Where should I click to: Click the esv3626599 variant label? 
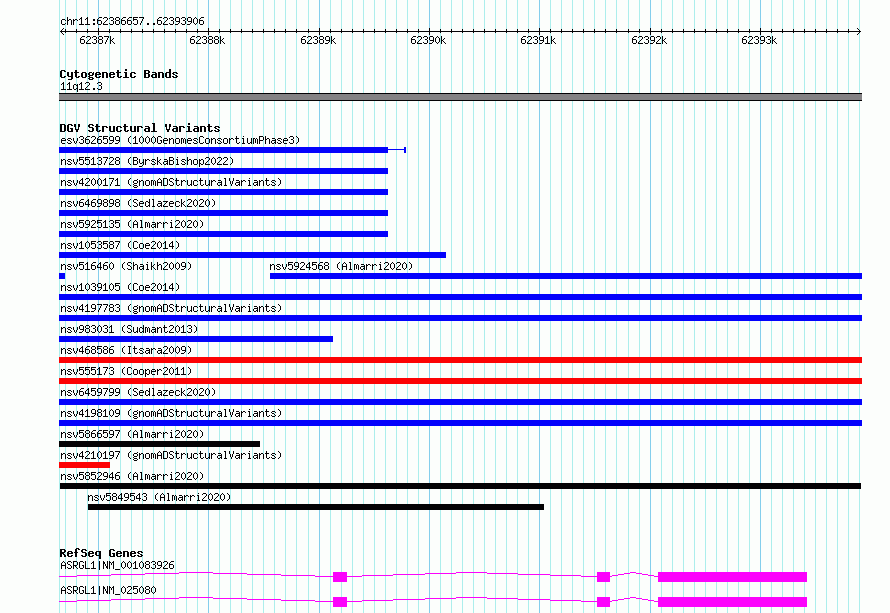click(x=180, y=140)
